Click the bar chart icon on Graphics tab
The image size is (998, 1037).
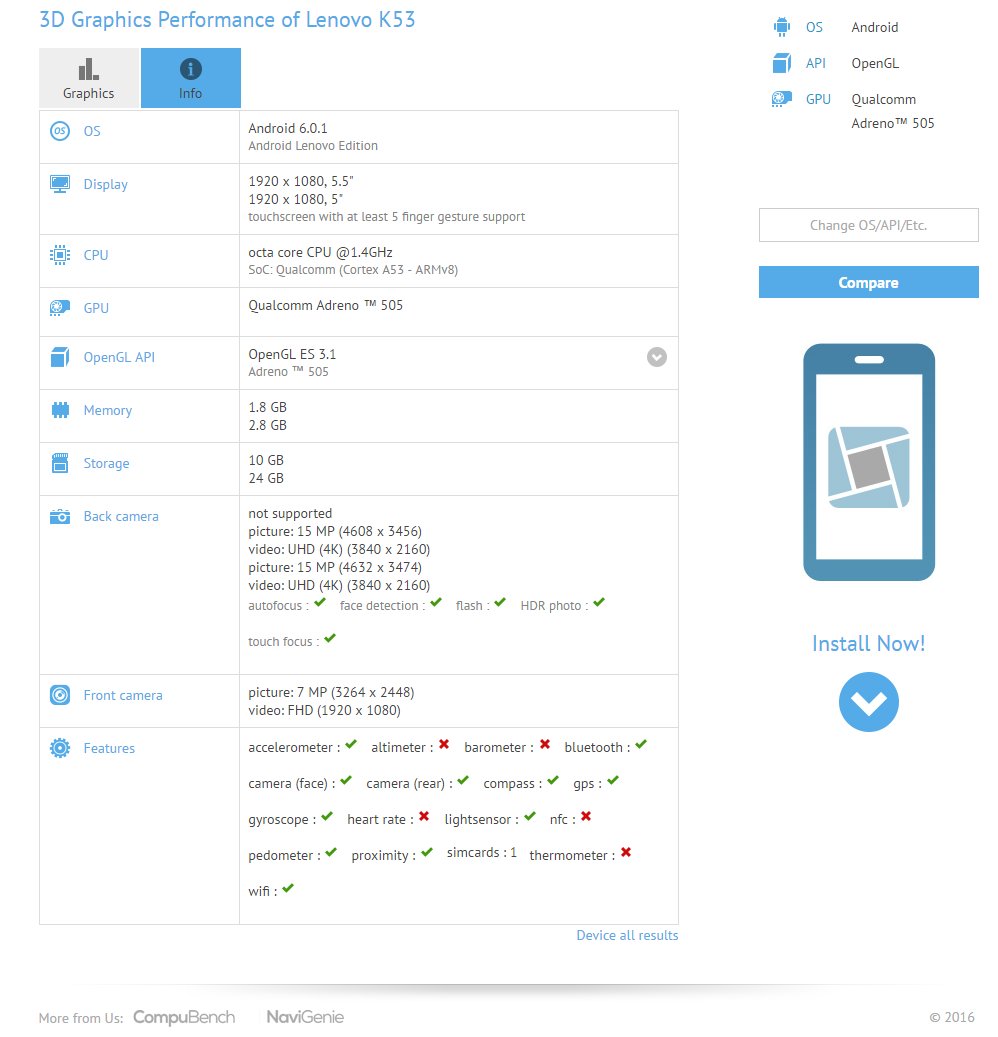pos(89,69)
